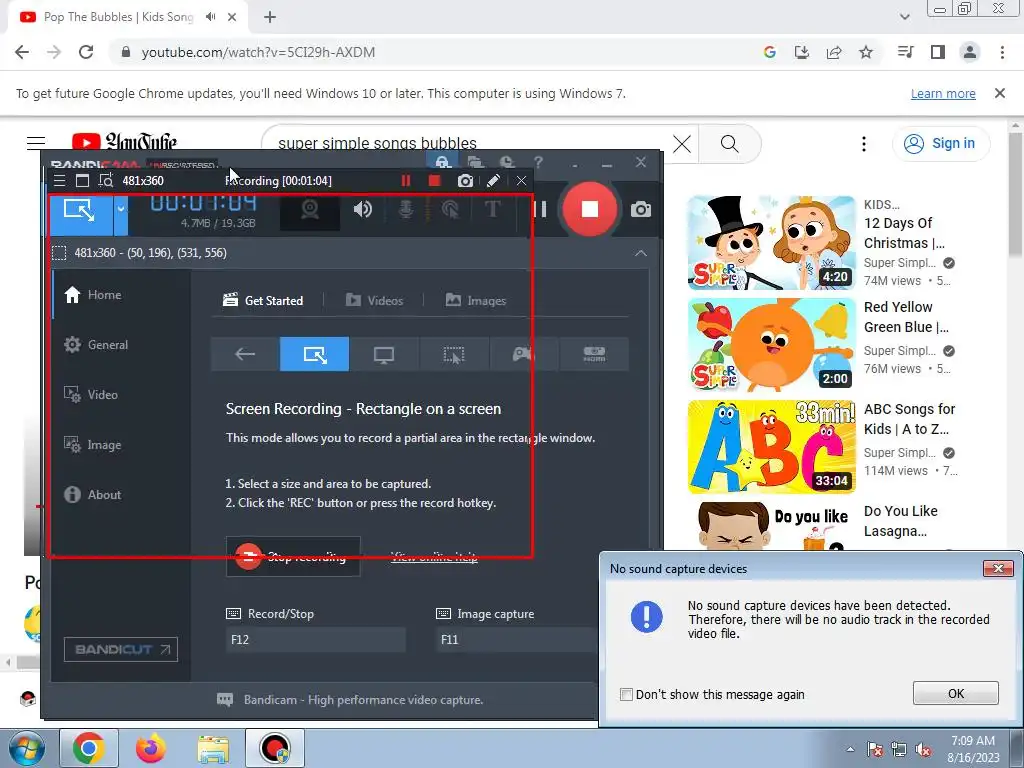Screen dimensions: 1024x768
Task: Switch to the Get Started tab
Action: 263,300
